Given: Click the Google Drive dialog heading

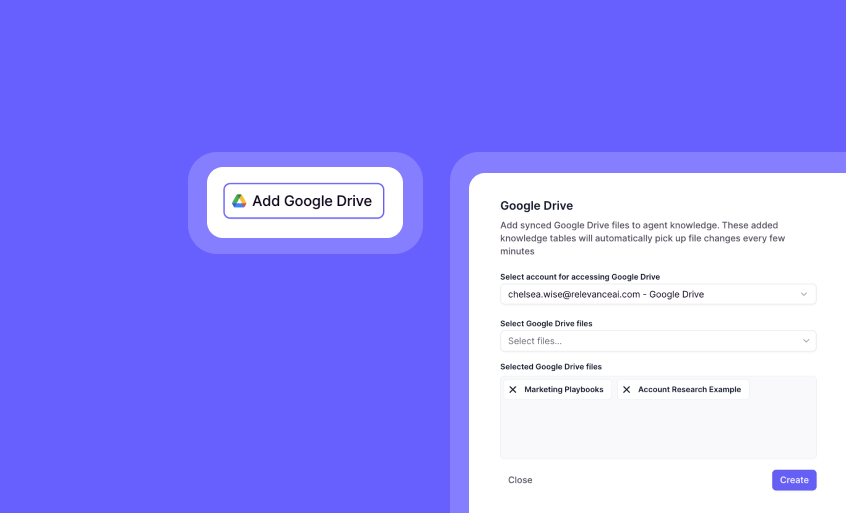Looking at the screenshot, I should point(536,206).
